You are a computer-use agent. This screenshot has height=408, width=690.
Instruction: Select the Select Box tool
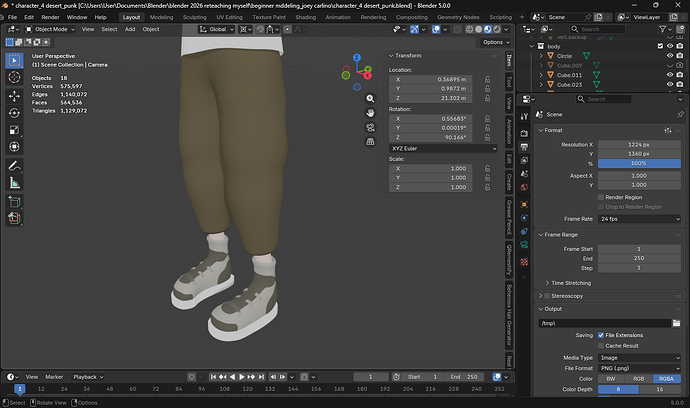pyautogui.click(x=15, y=60)
